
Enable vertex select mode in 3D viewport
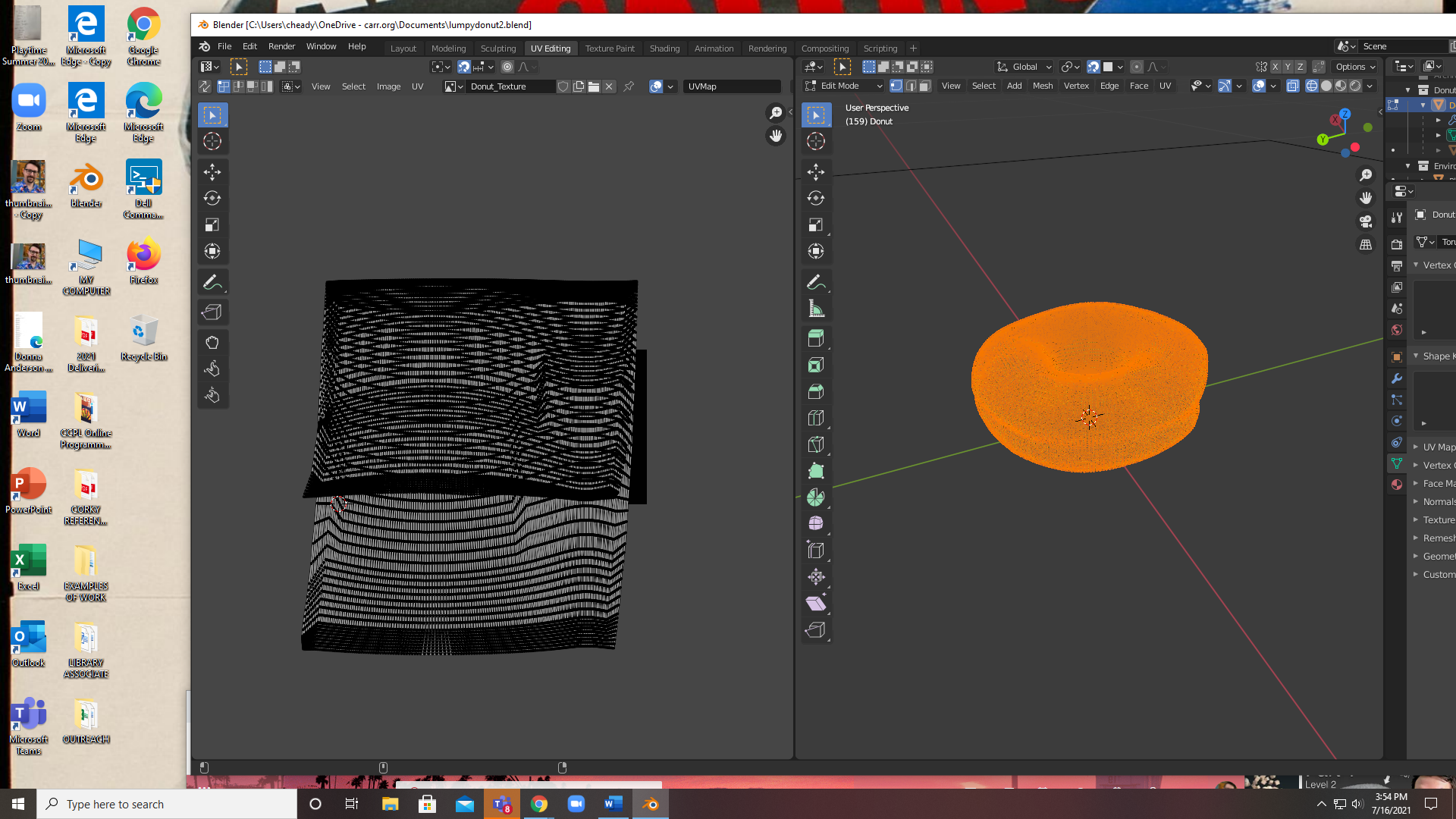point(896,86)
